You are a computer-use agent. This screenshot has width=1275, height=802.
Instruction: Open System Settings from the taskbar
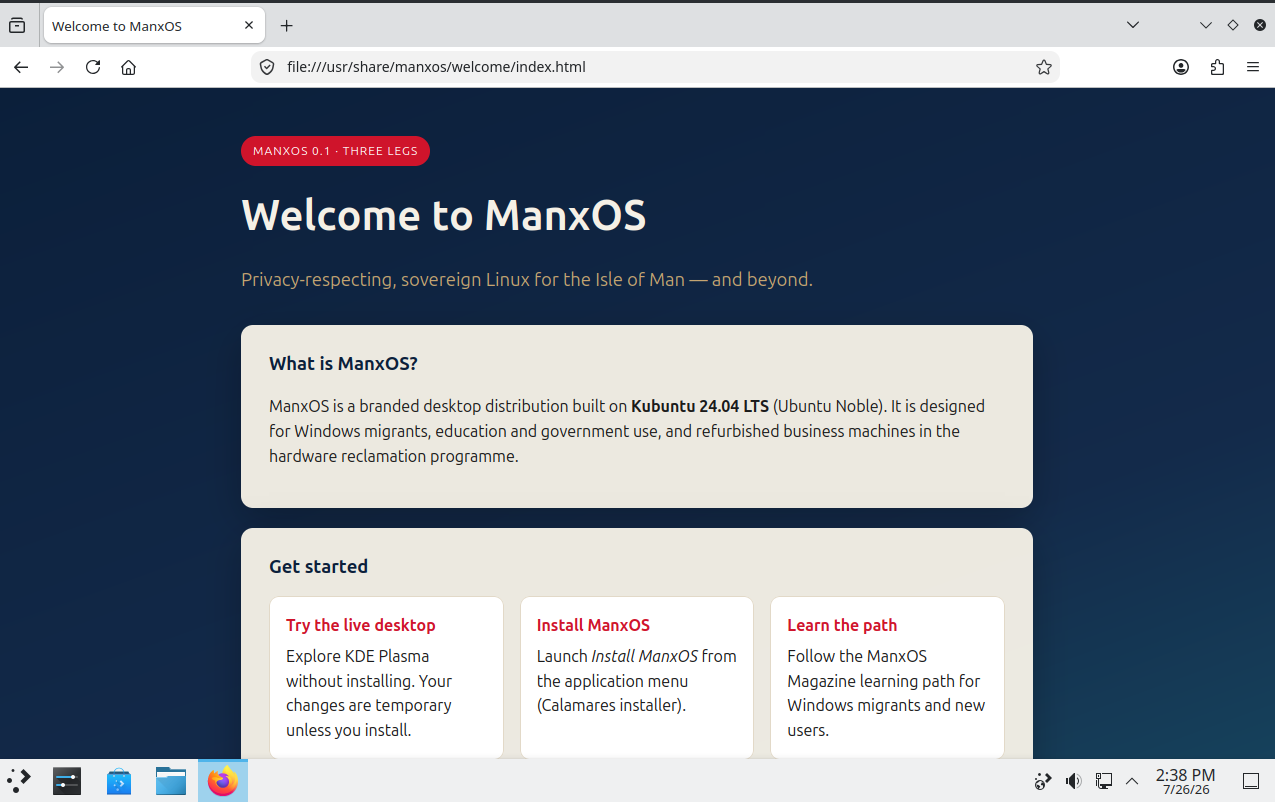pyautogui.click(x=67, y=781)
